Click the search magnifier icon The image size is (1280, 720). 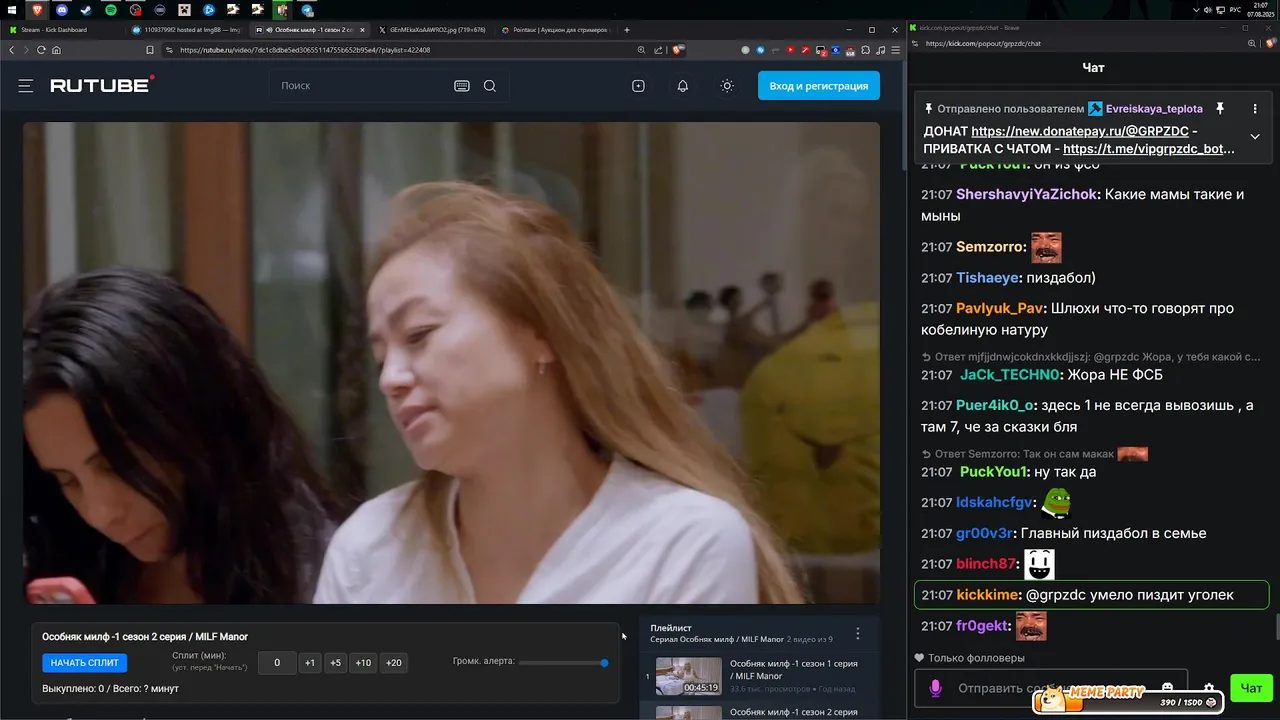[x=490, y=86]
